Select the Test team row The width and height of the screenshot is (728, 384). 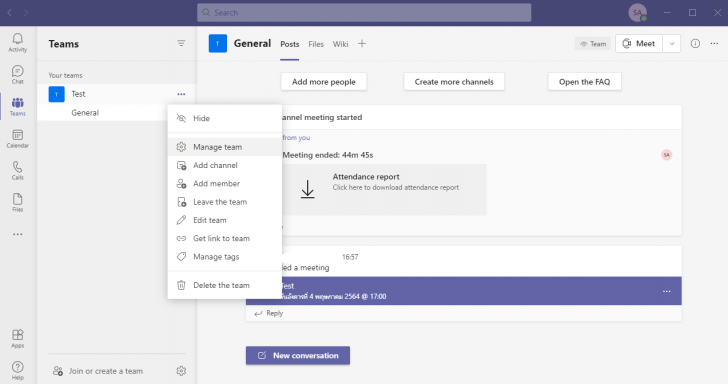pyautogui.click(x=117, y=94)
